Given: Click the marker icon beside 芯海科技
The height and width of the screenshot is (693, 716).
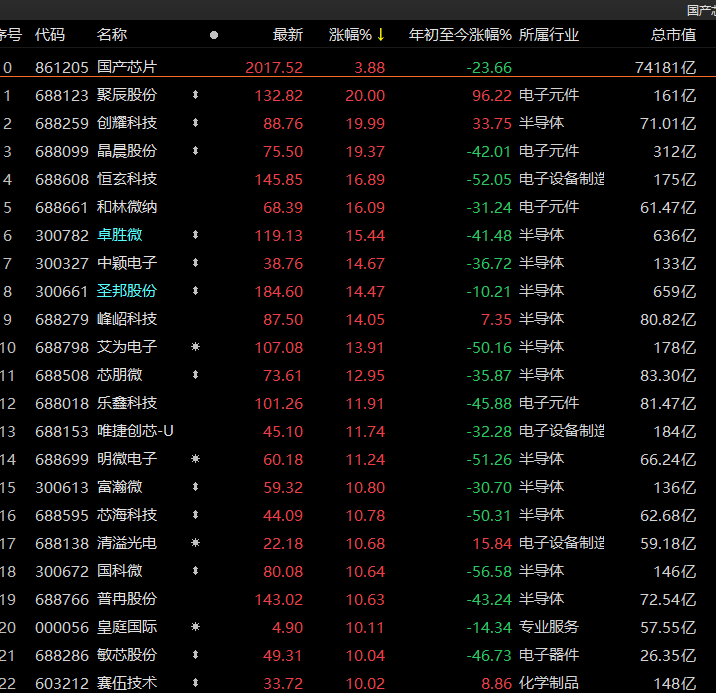Looking at the screenshot, I should click(195, 515).
